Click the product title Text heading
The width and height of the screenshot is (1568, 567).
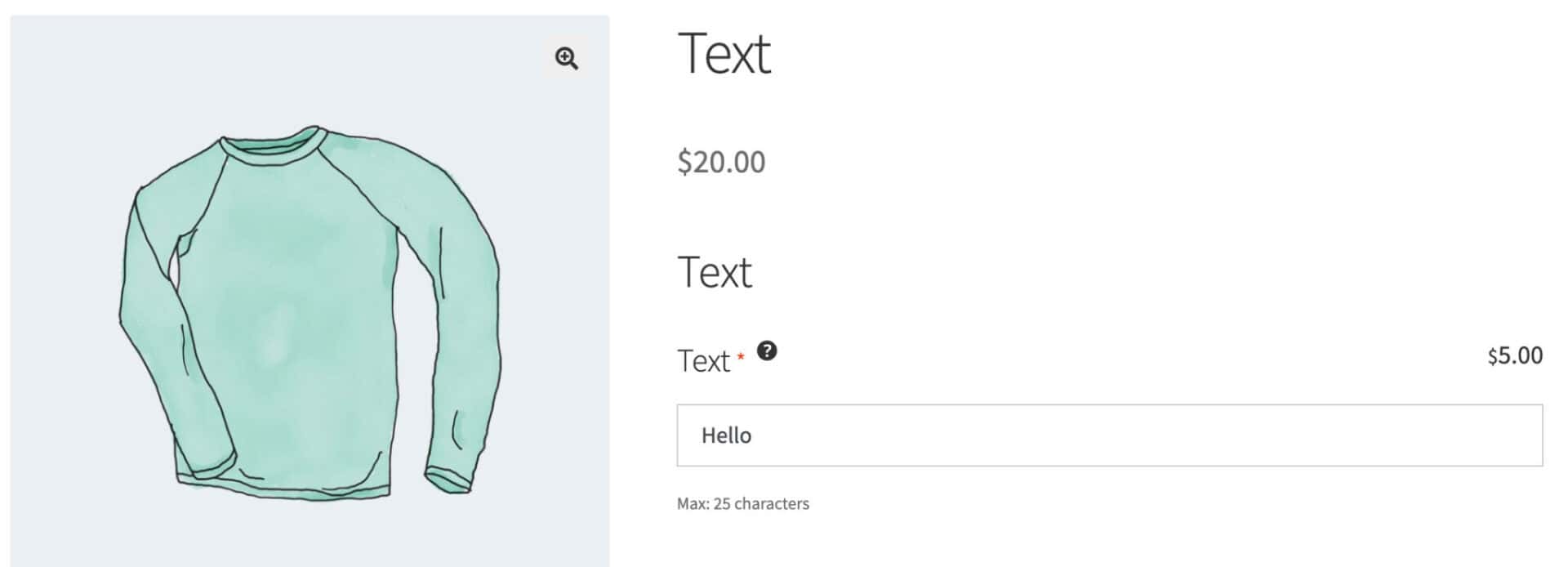(x=724, y=53)
